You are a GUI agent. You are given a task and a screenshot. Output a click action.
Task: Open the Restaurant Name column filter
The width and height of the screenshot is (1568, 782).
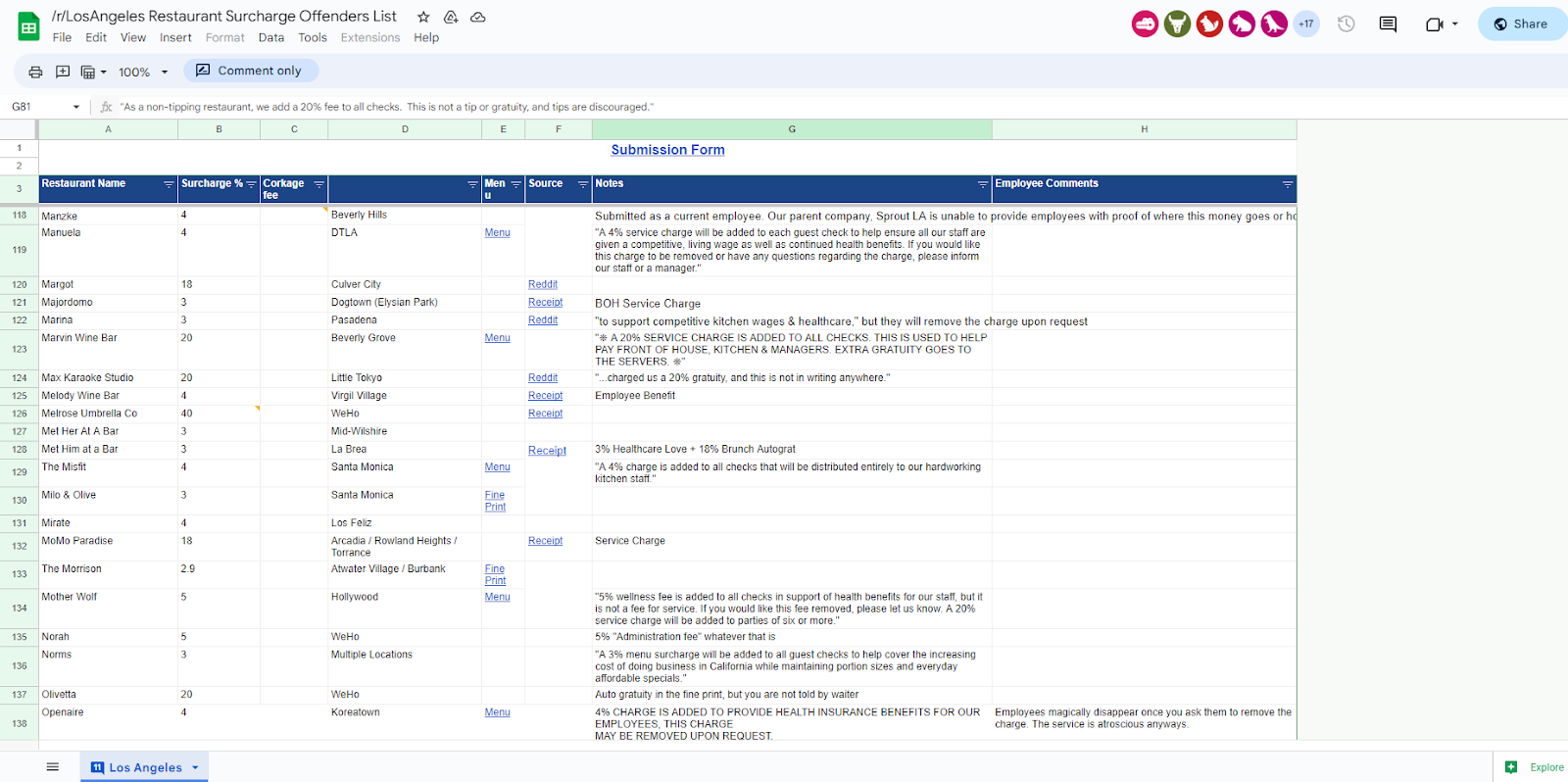point(169,184)
